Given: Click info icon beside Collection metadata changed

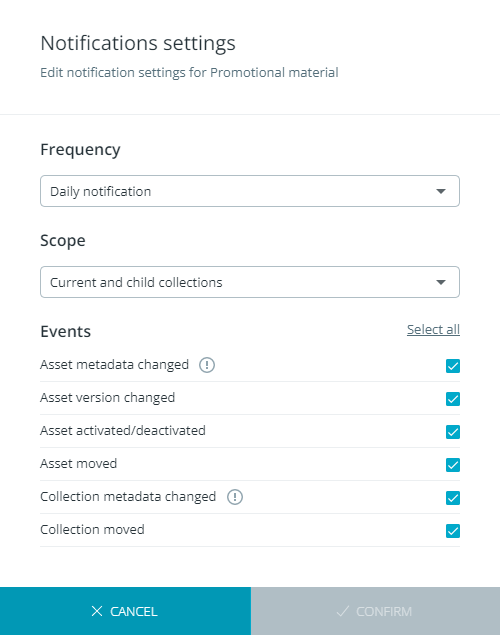Looking at the screenshot, I should 234,497.
